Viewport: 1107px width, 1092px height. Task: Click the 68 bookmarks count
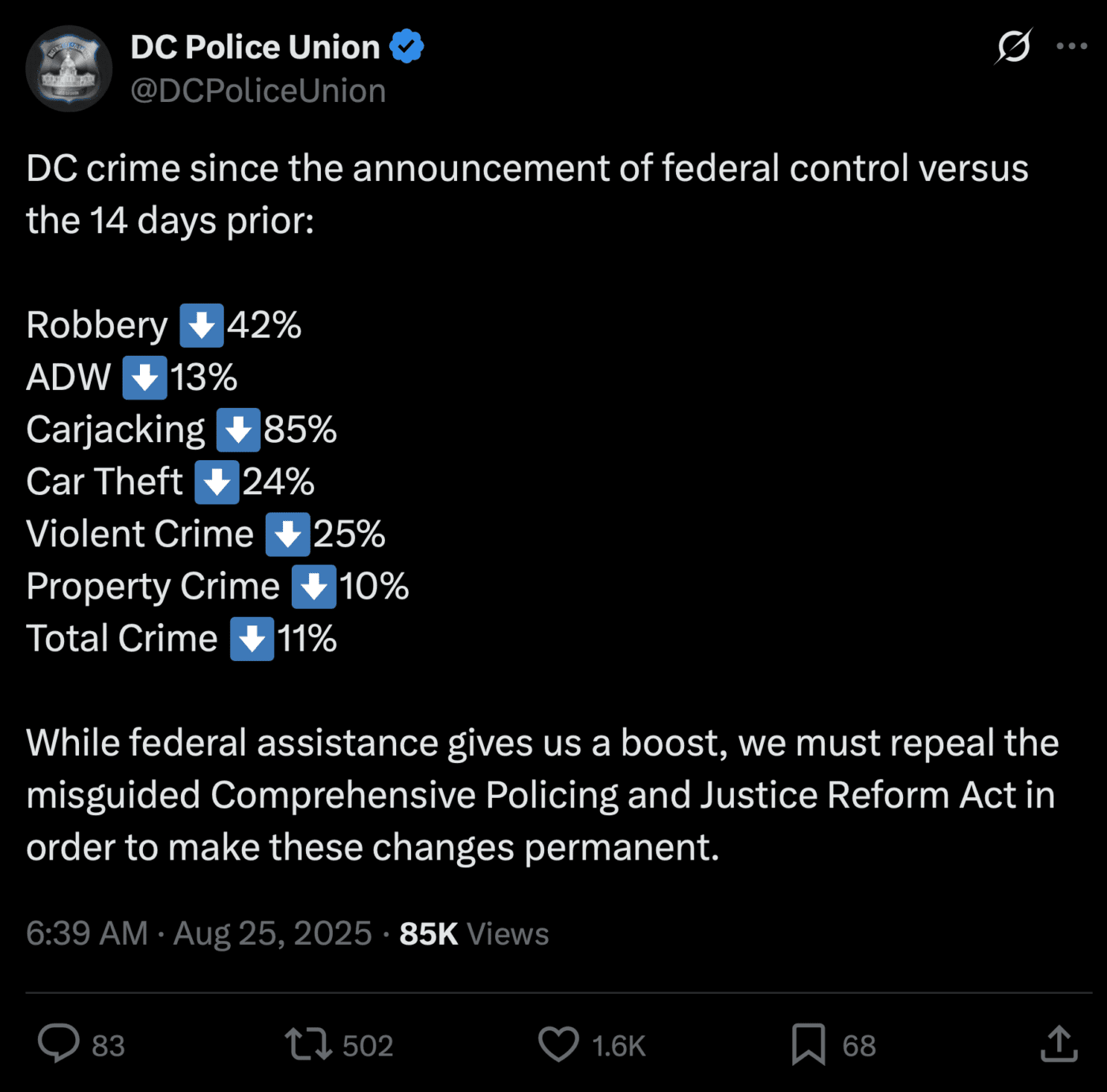tap(859, 1046)
